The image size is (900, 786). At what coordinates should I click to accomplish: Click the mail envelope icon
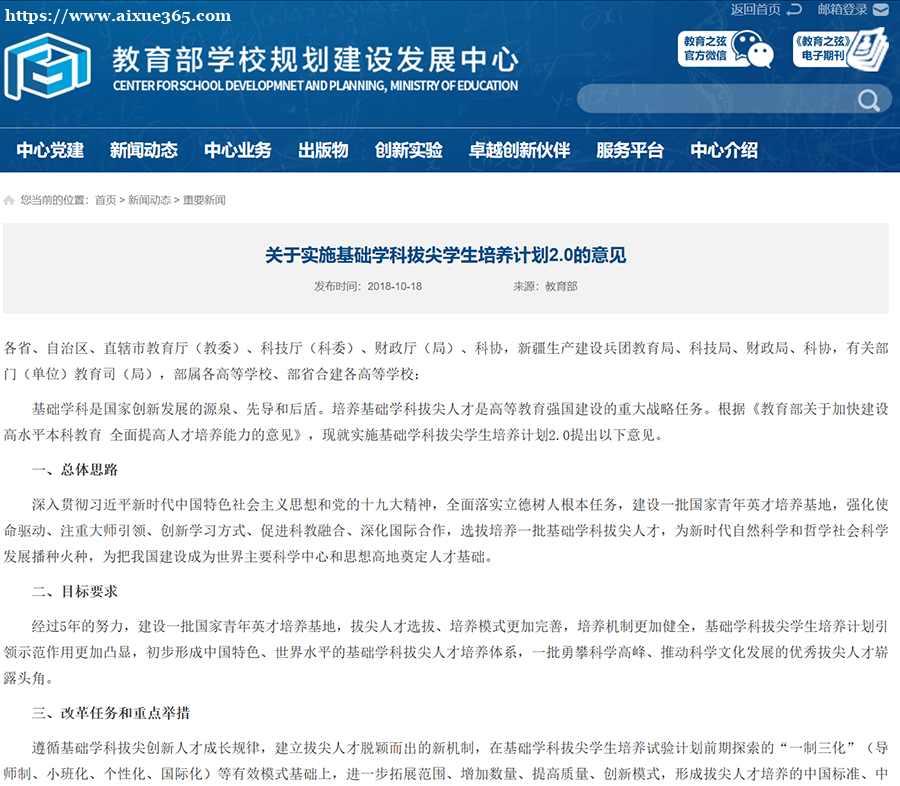pyautogui.click(x=880, y=10)
